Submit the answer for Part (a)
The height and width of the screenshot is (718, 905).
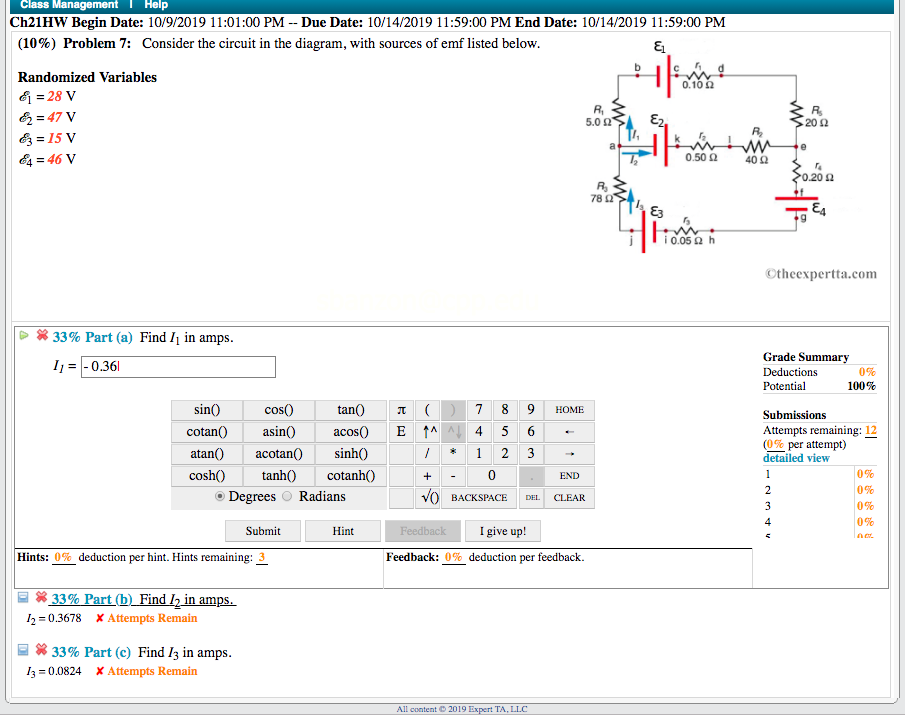point(262,531)
